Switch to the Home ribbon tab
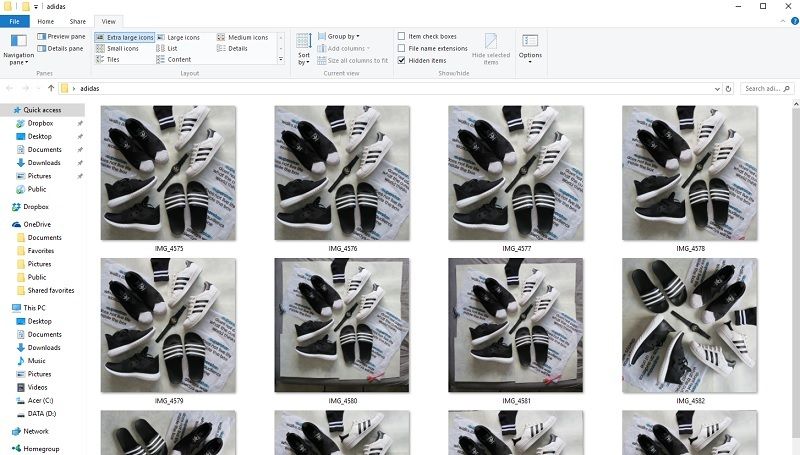The image size is (800, 455). coord(46,20)
